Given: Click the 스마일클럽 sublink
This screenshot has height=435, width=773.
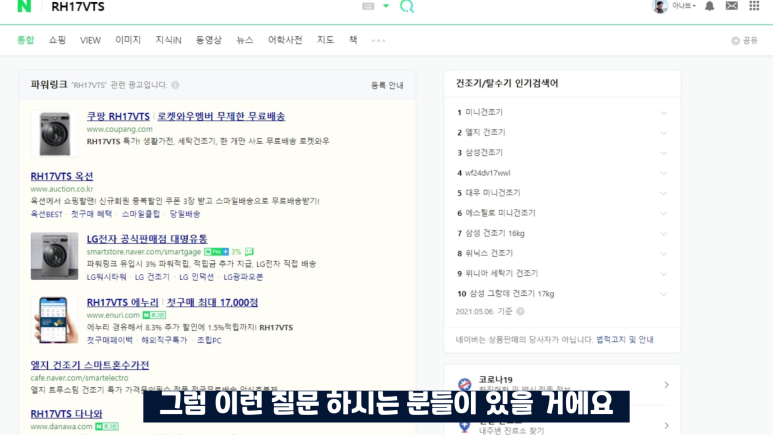Looking at the screenshot, I should click(x=141, y=214).
